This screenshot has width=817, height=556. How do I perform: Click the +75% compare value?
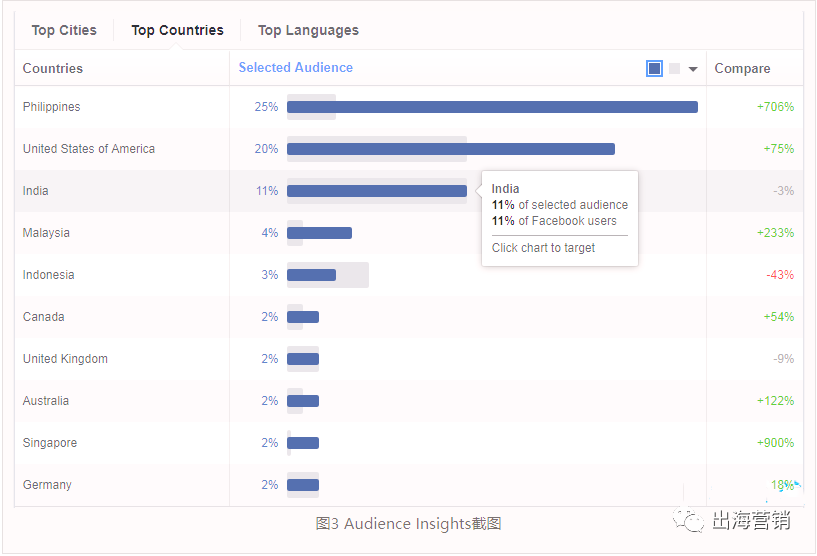point(778,149)
